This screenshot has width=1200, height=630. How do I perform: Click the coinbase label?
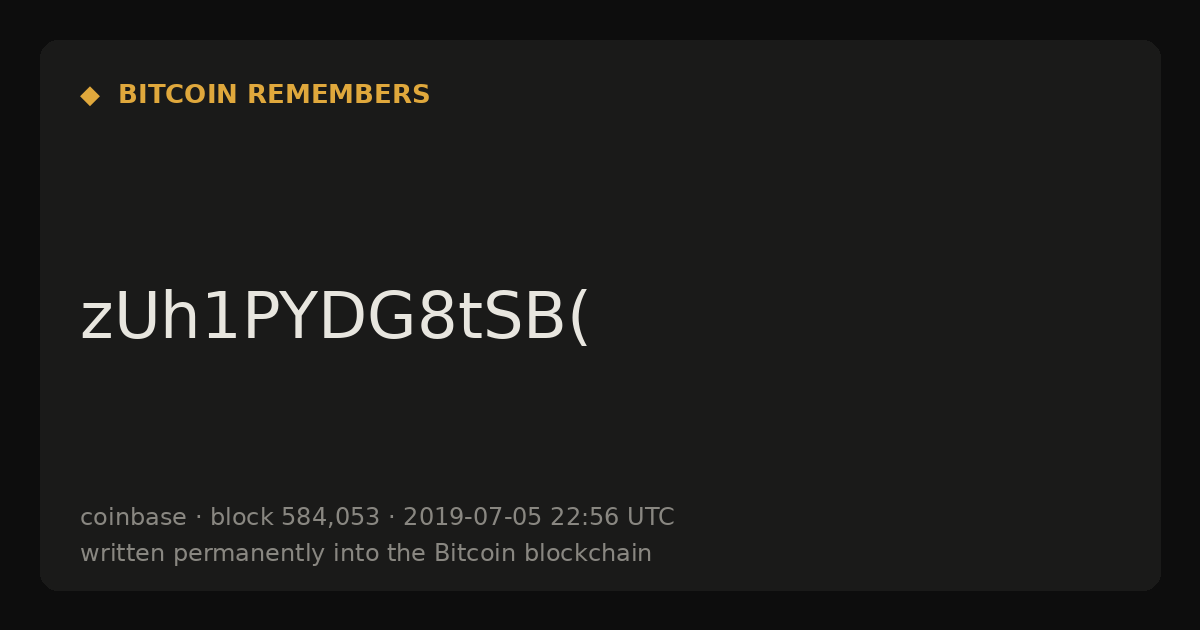pyautogui.click(x=133, y=517)
